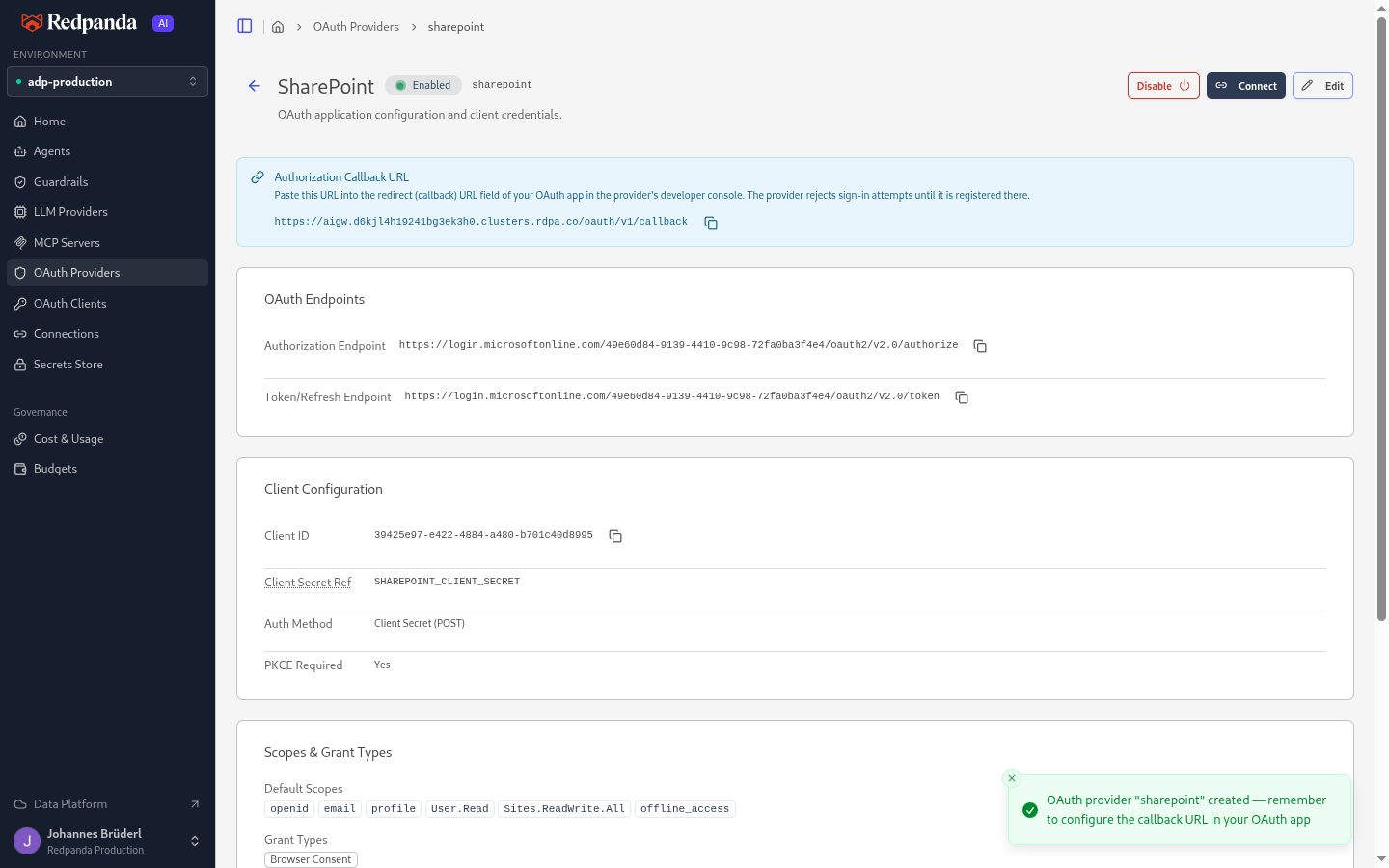Open the Guardrails page

click(107, 182)
